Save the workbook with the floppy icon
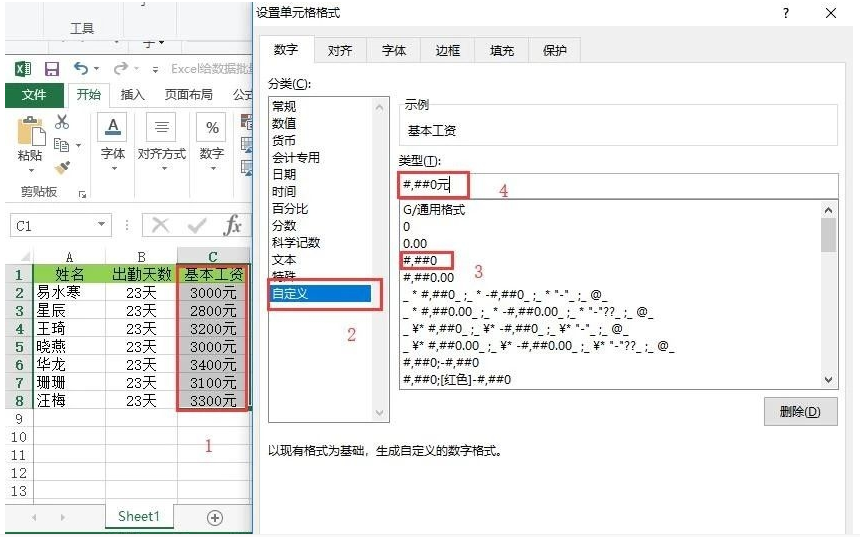The height and width of the screenshot is (537, 860). click(x=52, y=69)
